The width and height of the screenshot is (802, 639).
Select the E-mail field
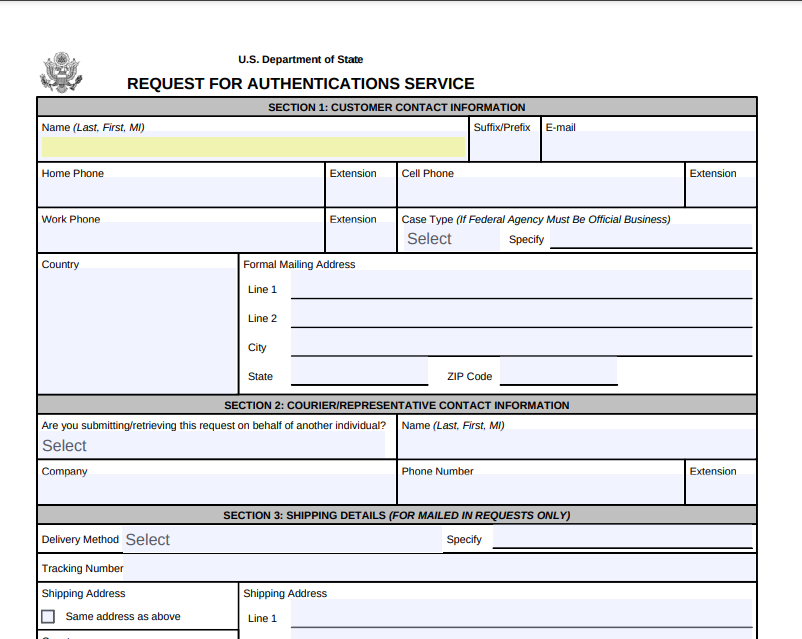[x=648, y=143]
